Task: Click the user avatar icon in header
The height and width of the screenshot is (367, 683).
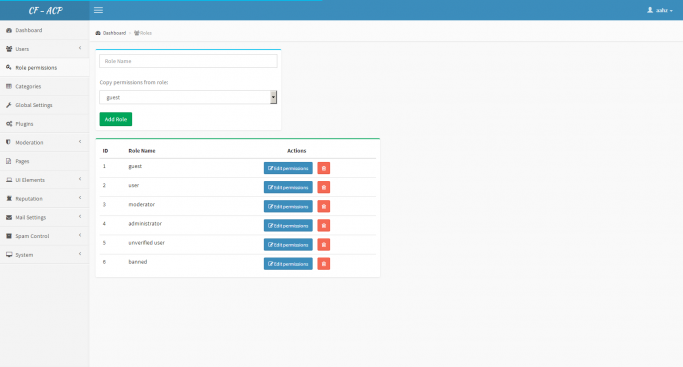Action: coord(650,10)
